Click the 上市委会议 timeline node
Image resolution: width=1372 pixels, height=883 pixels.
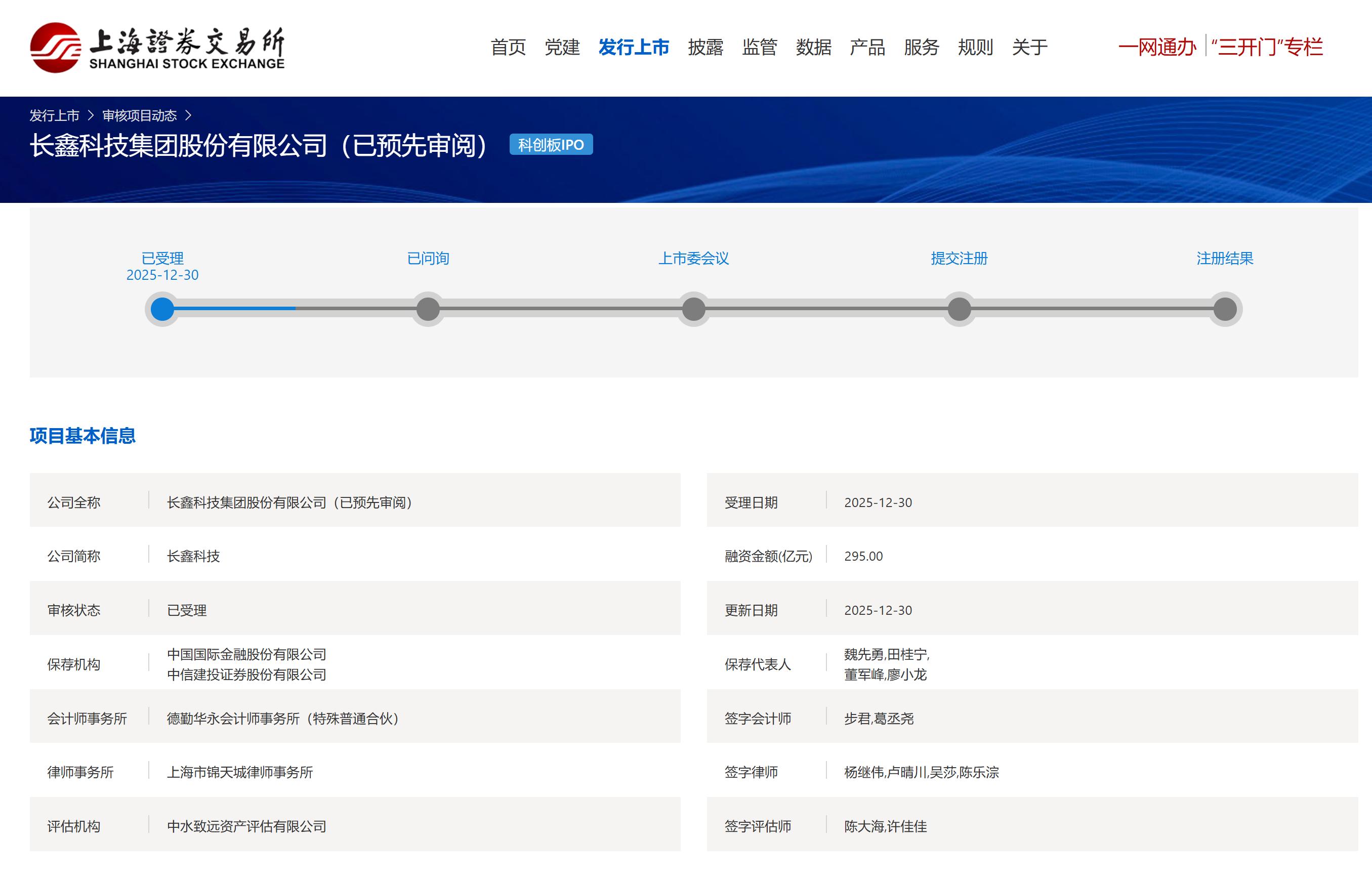(693, 309)
